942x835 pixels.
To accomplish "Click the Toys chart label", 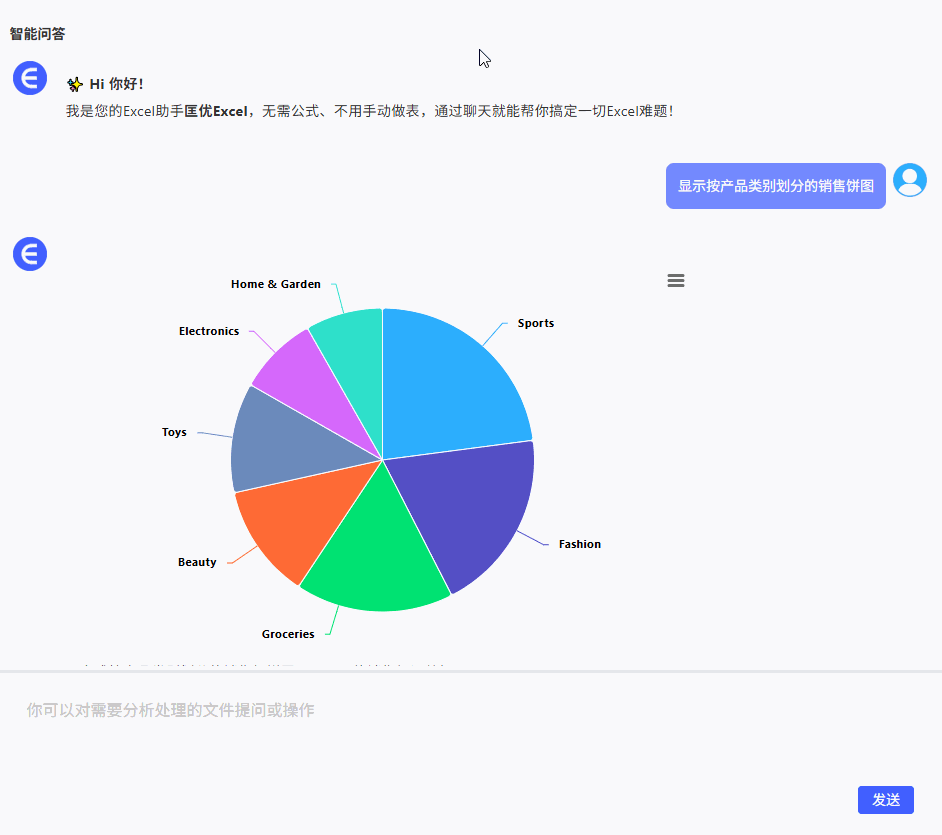I will [x=174, y=432].
